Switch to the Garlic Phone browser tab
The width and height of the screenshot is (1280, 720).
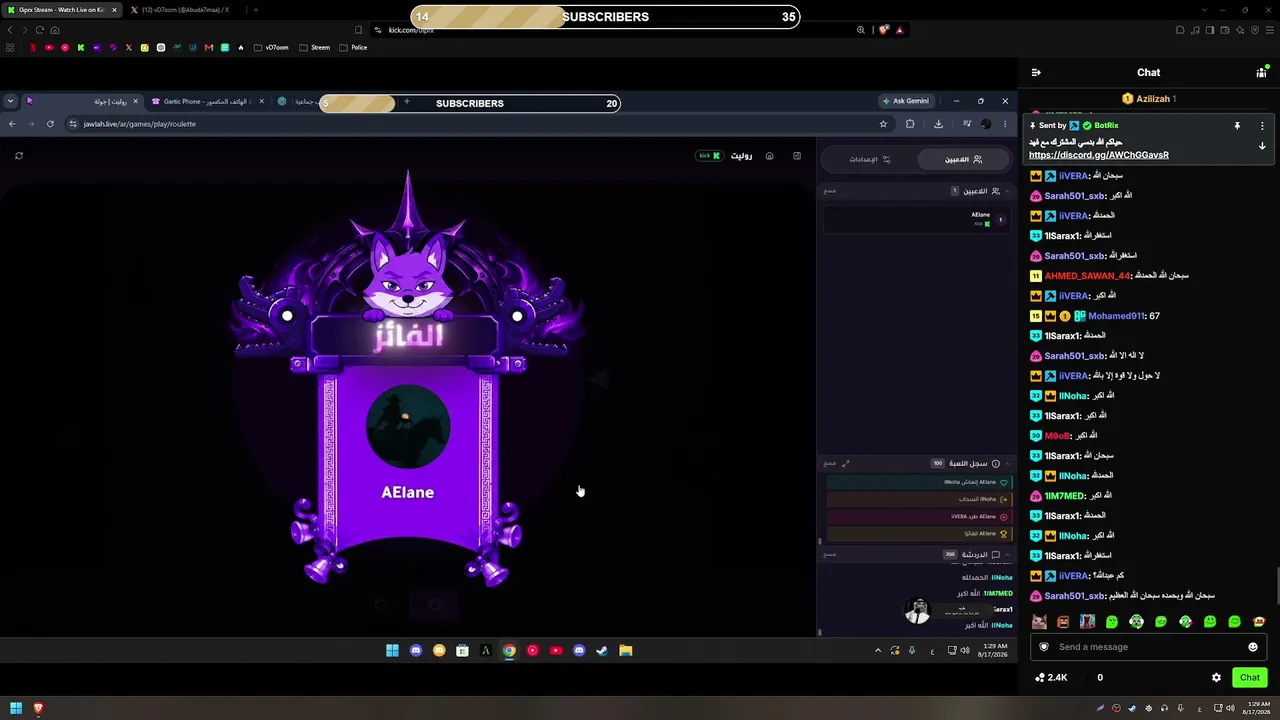click(x=208, y=101)
